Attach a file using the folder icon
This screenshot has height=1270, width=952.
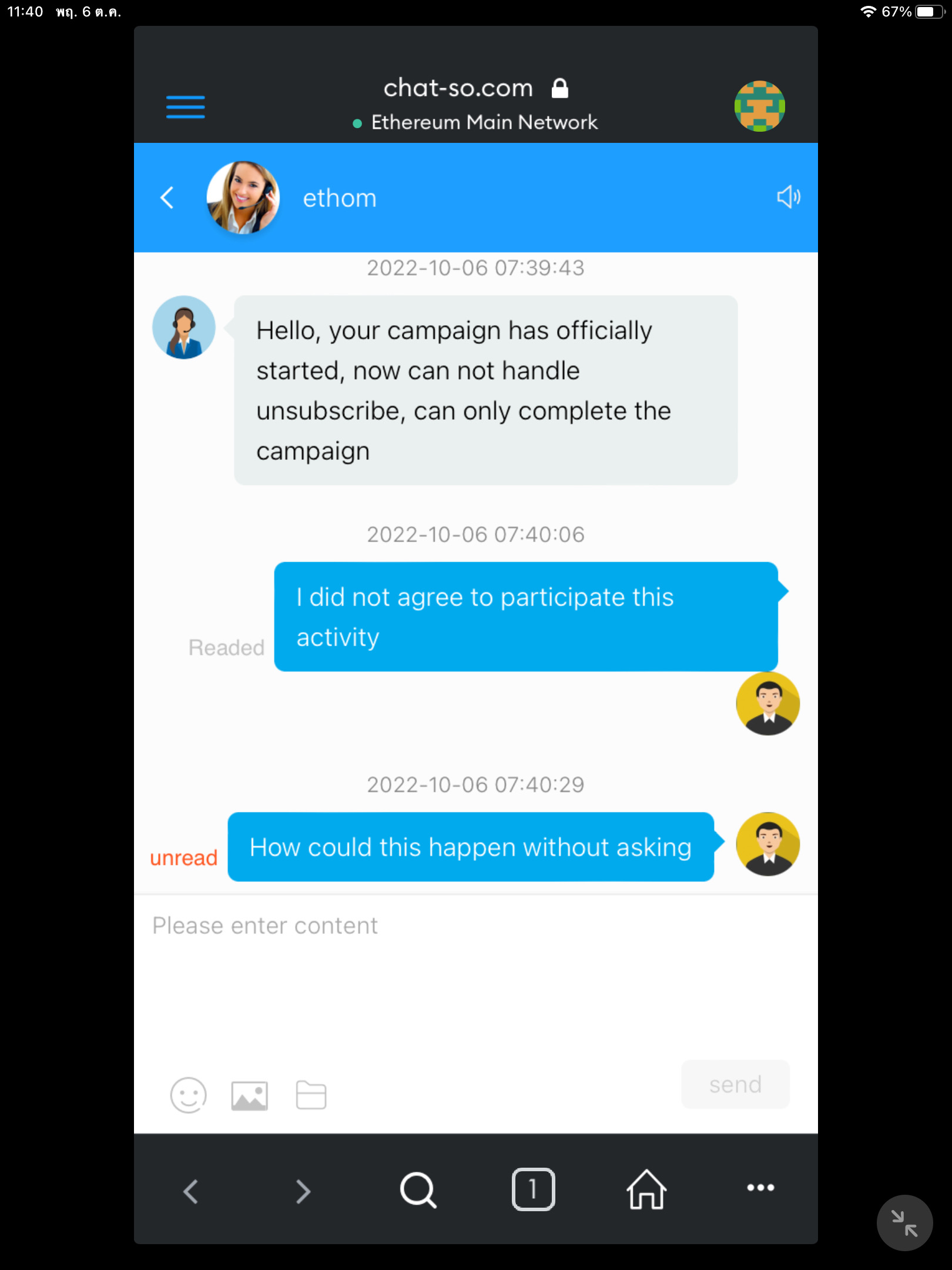coord(311,1095)
